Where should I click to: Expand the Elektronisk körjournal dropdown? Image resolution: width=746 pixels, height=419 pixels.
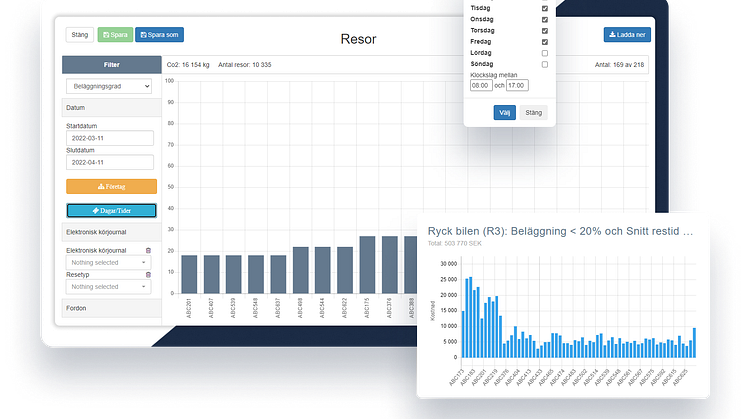tap(108, 263)
